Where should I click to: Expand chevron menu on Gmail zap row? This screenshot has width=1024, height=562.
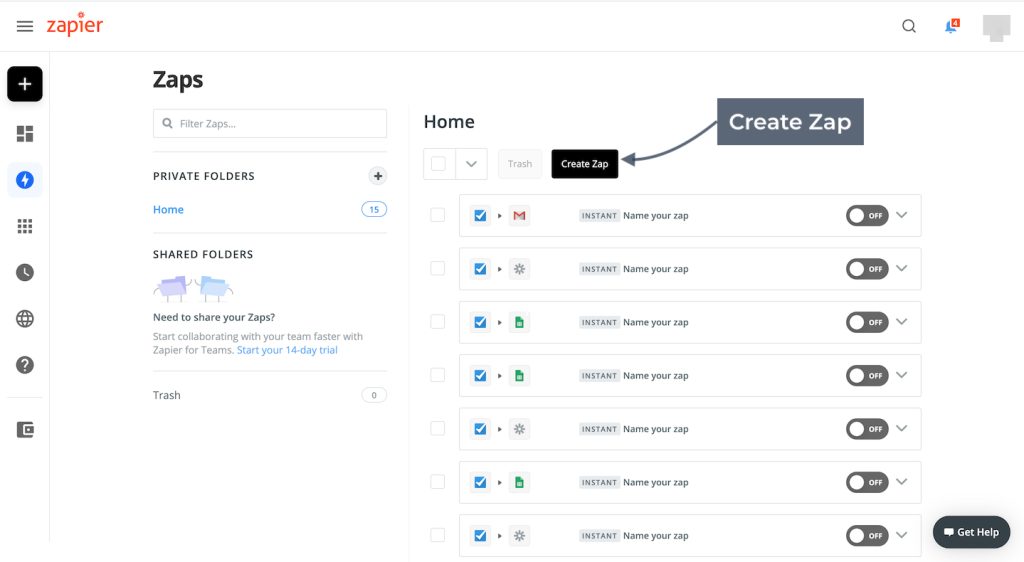point(902,215)
